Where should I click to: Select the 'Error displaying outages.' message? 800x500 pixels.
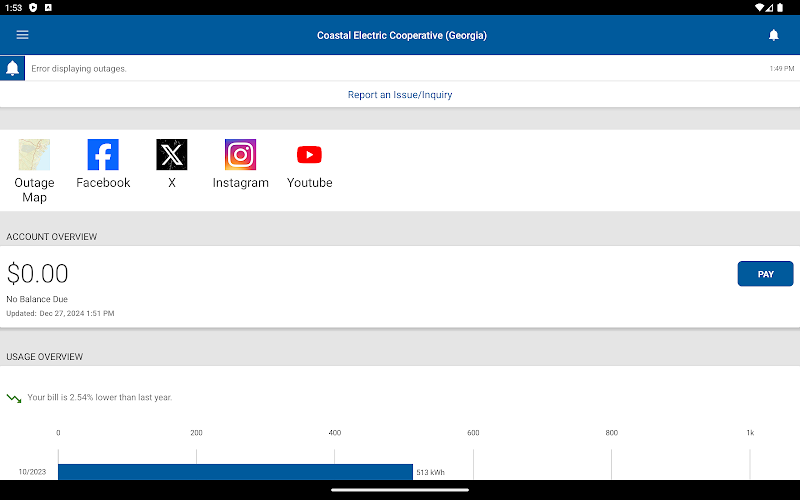79,68
